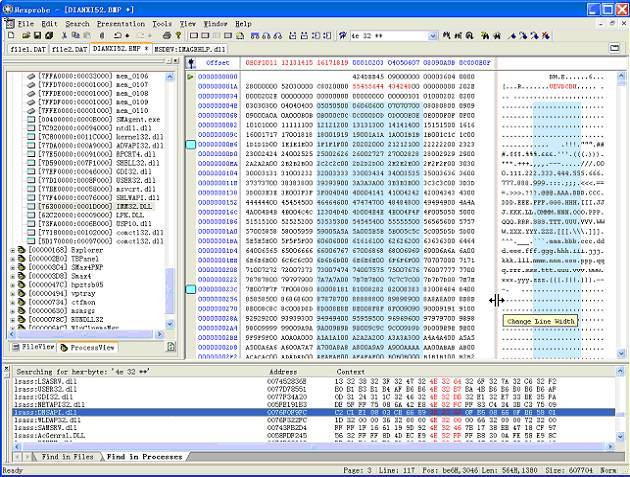Click search results scrollbar down arrow
The height and width of the screenshot is (477, 630).
[x=622, y=436]
